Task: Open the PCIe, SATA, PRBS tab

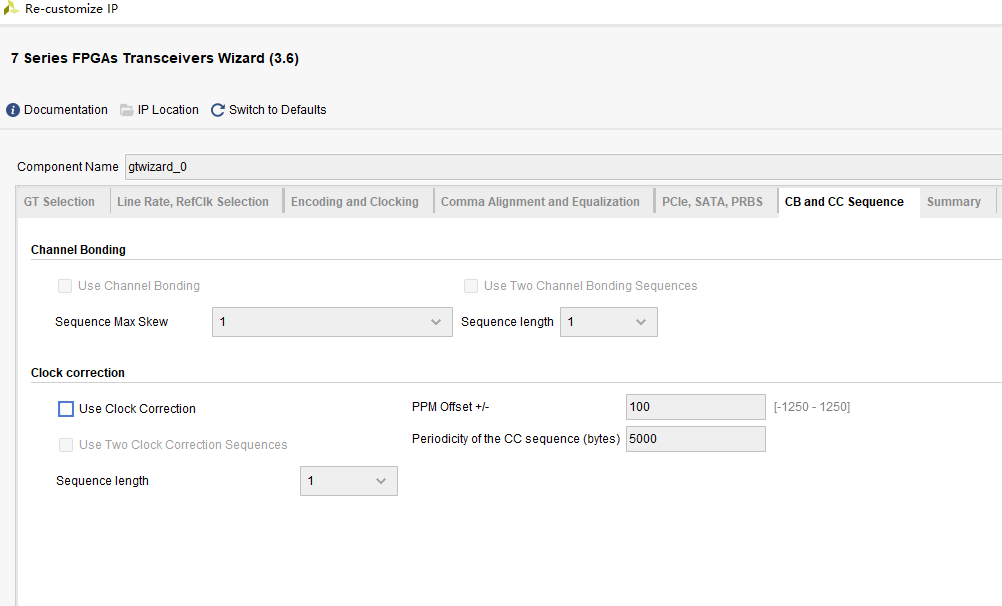Action: [x=713, y=202]
